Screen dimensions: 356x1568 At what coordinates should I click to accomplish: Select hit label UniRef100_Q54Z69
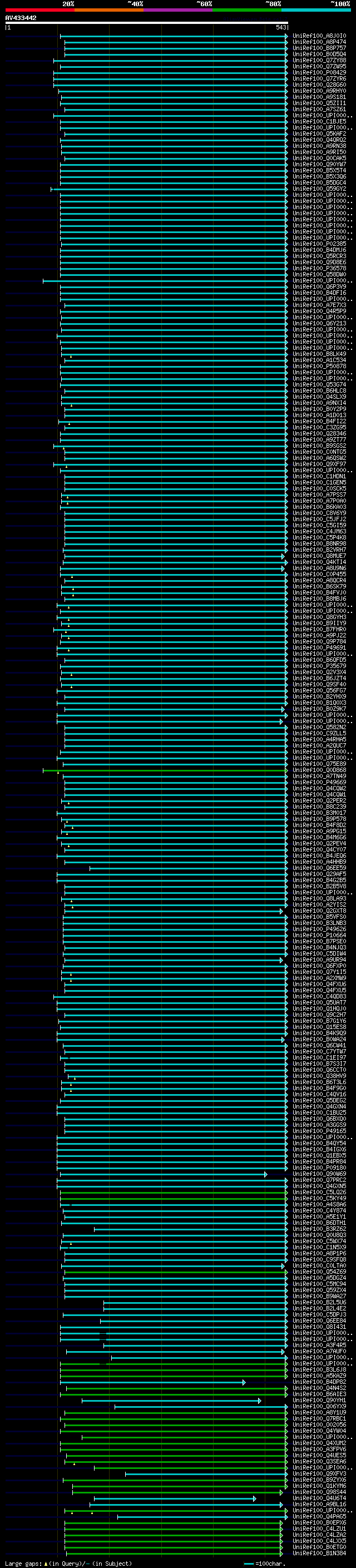click(x=319, y=1272)
